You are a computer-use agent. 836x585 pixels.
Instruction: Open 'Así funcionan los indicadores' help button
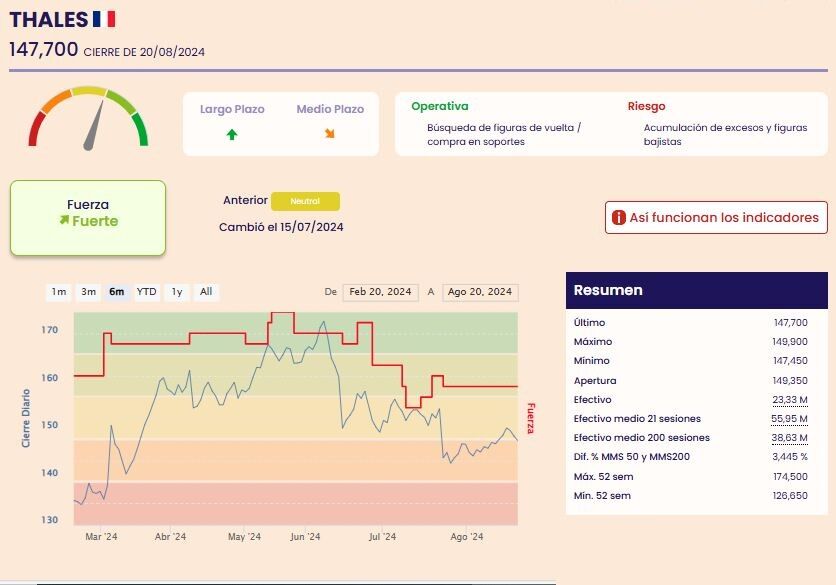(x=716, y=218)
